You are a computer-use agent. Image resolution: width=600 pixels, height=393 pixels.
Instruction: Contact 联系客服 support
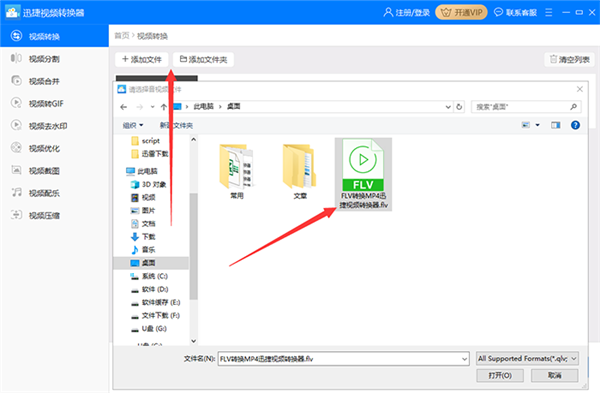click(x=515, y=13)
